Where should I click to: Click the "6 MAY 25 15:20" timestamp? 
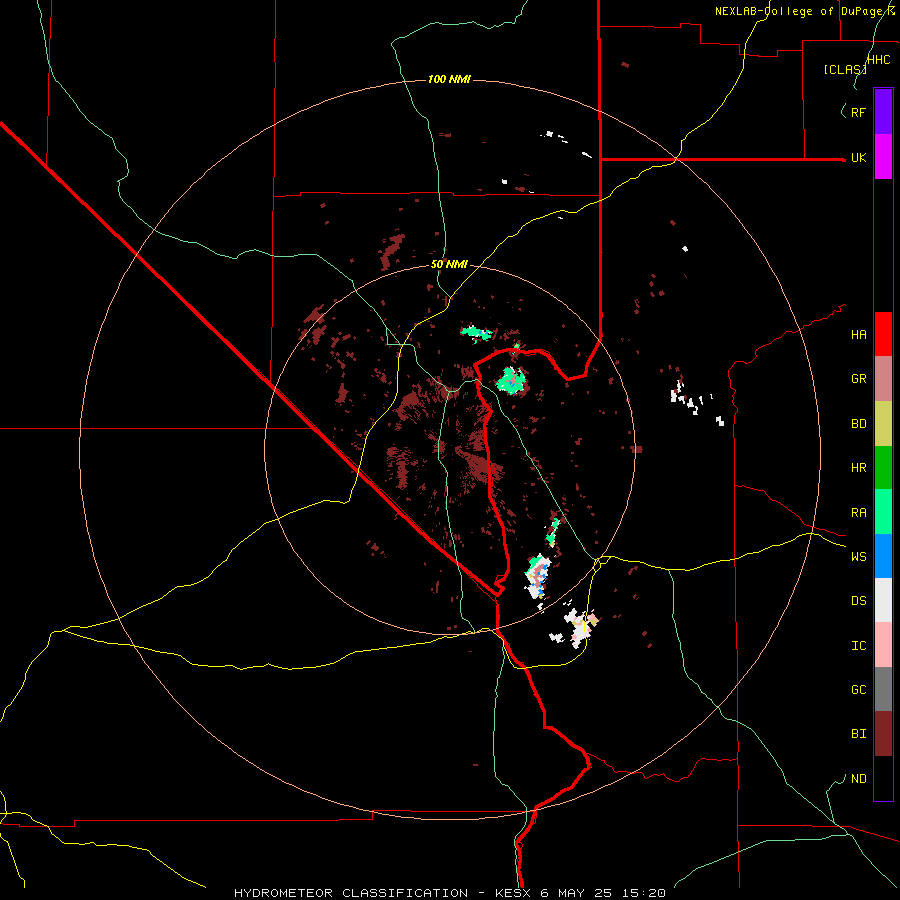602,893
